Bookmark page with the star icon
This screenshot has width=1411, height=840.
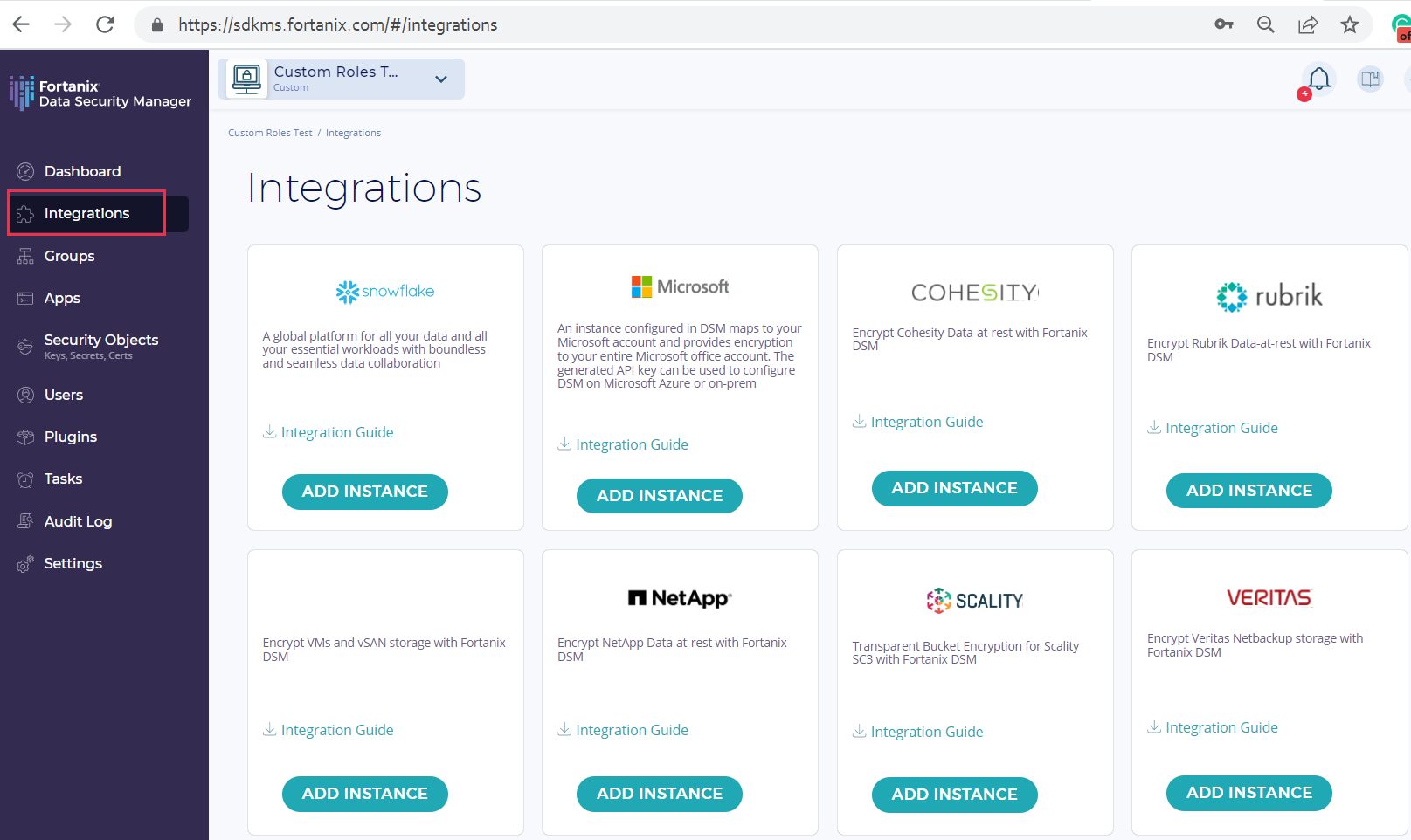pyautogui.click(x=1349, y=24)
